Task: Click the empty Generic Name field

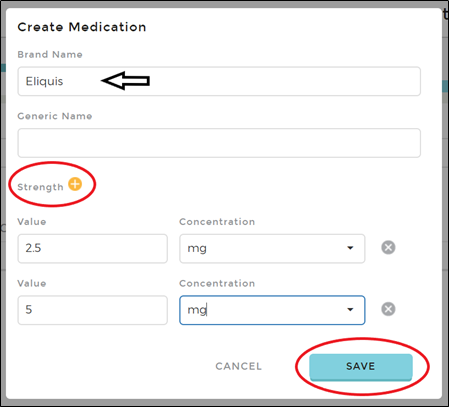Action: [x=219, y=143]
